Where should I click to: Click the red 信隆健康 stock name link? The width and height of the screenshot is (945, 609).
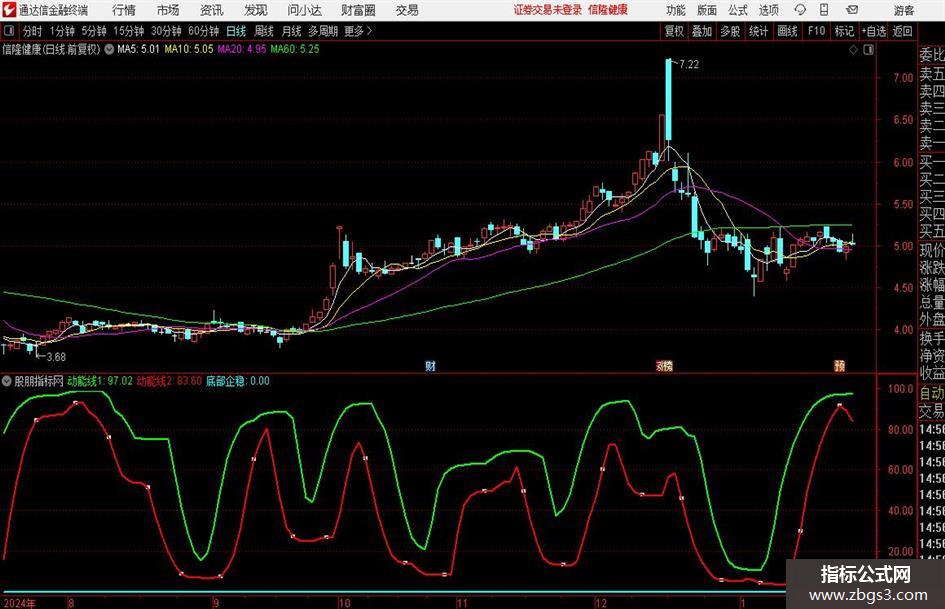point(608,10)
